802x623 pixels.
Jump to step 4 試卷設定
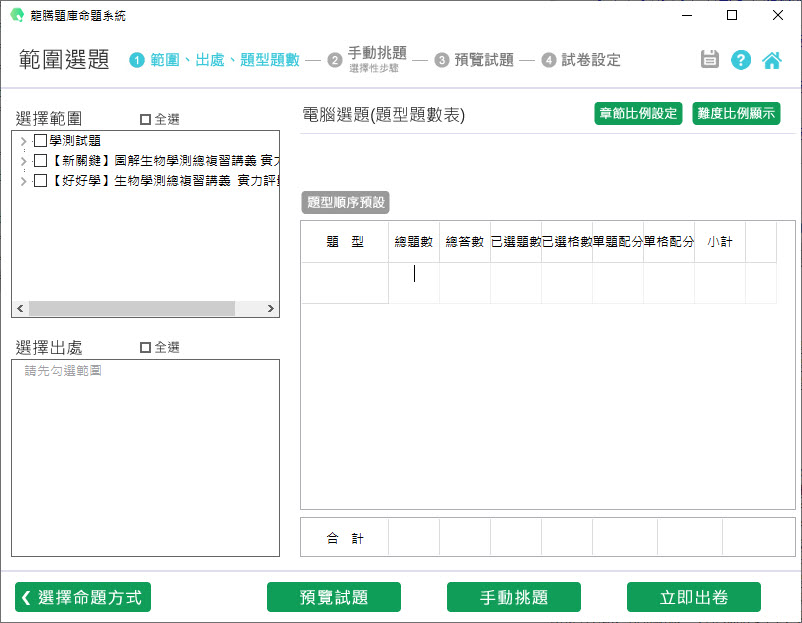point(590,60)
